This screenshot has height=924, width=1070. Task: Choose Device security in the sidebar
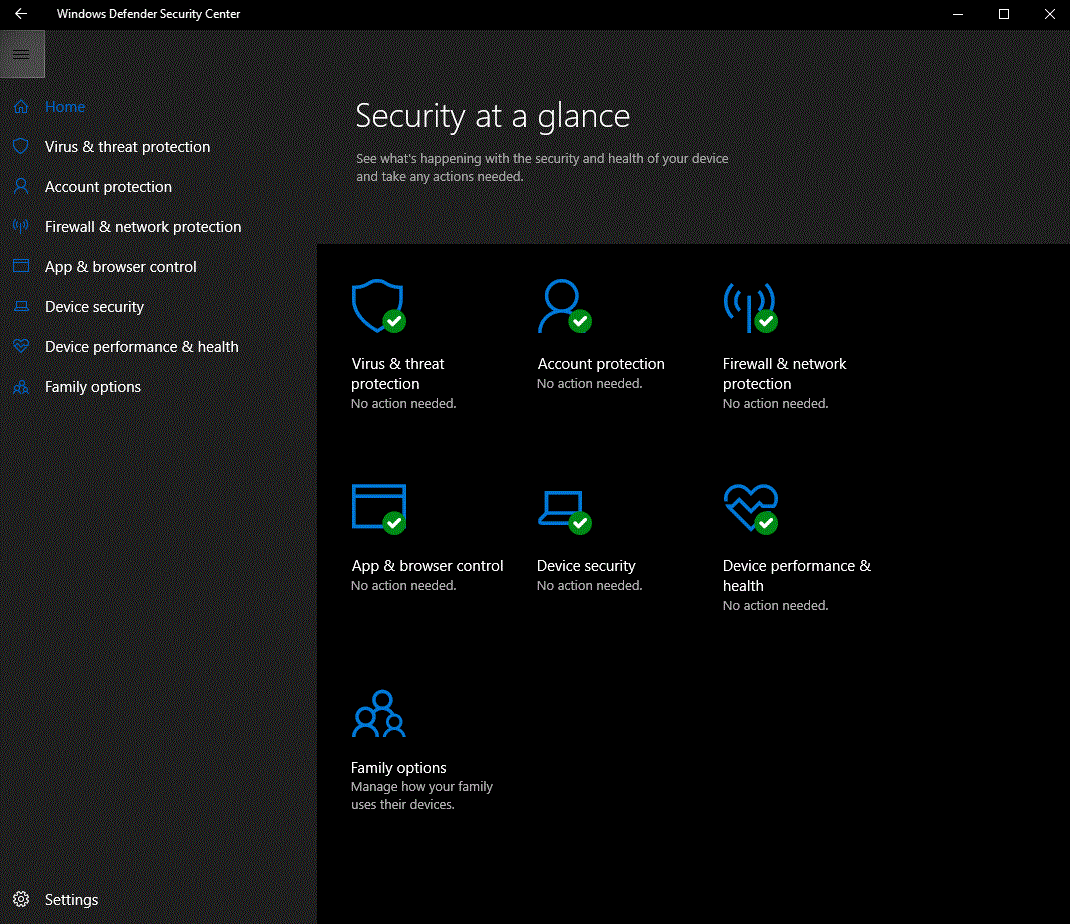(94, 307)
